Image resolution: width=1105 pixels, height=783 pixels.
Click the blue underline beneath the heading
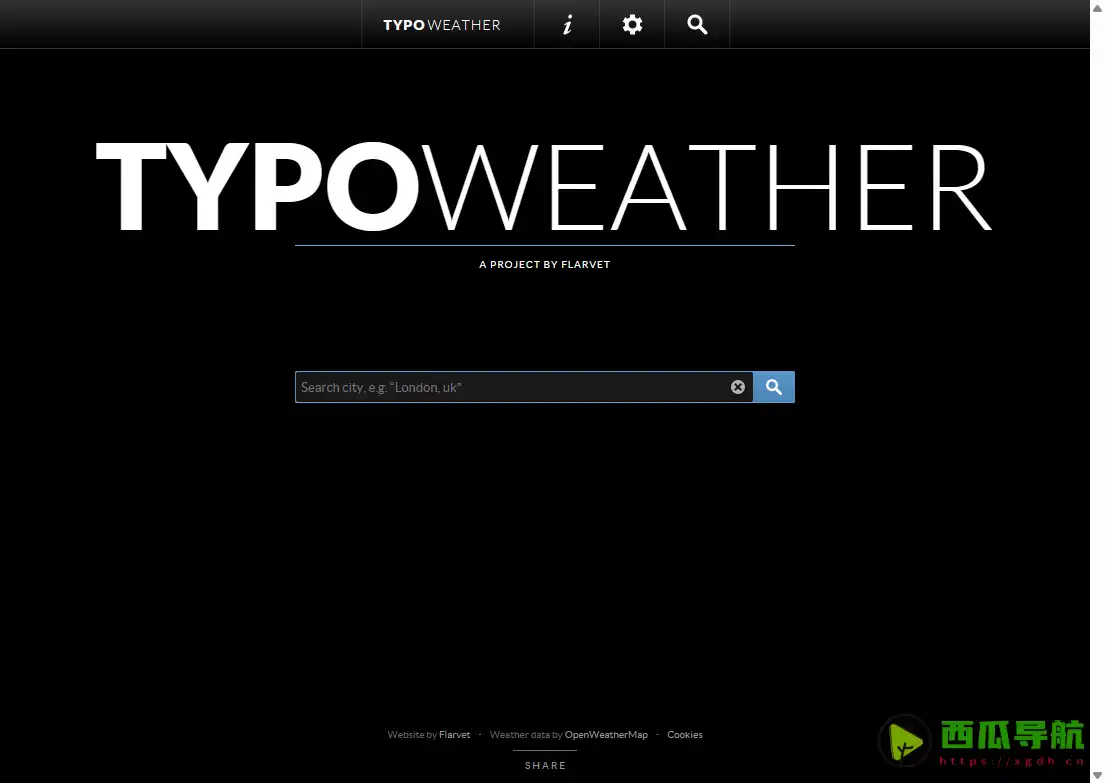[x=545, y=242]
